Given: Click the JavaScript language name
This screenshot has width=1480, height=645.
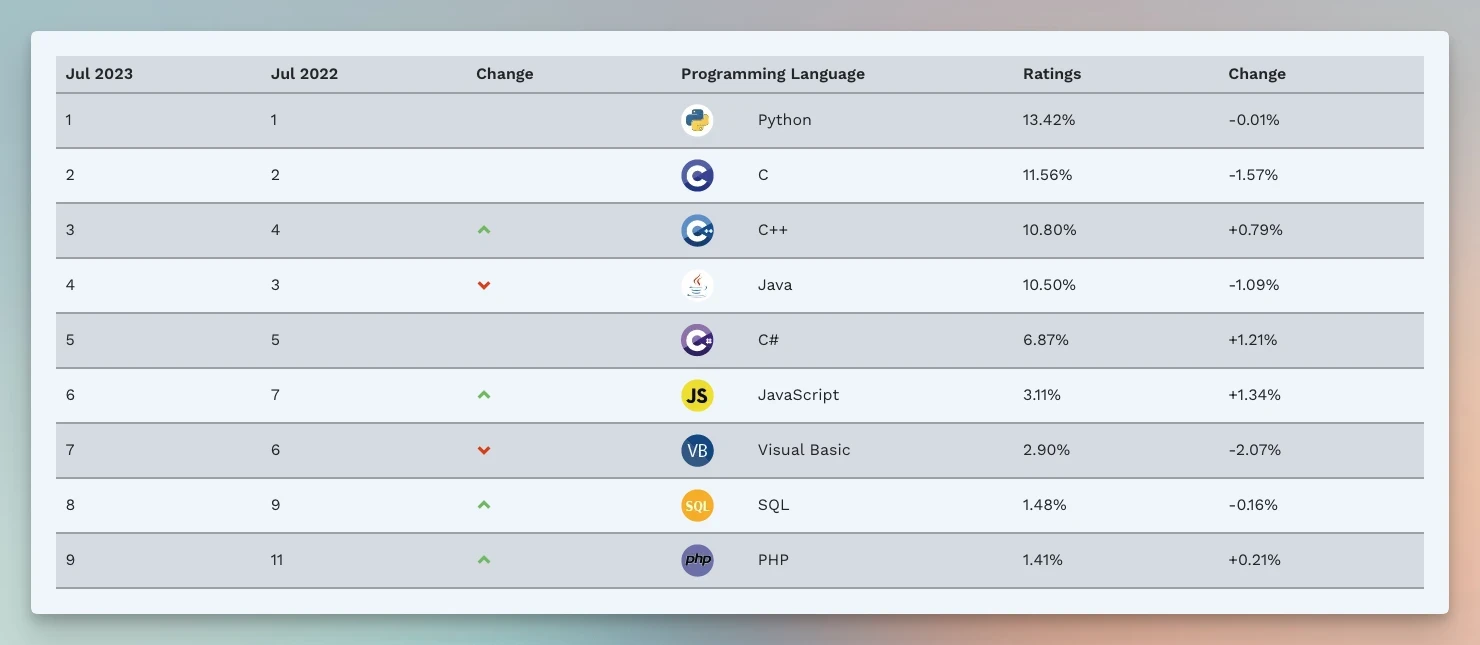Looking at the screenshot, I should pyautogui.click(x=798, y=395).
